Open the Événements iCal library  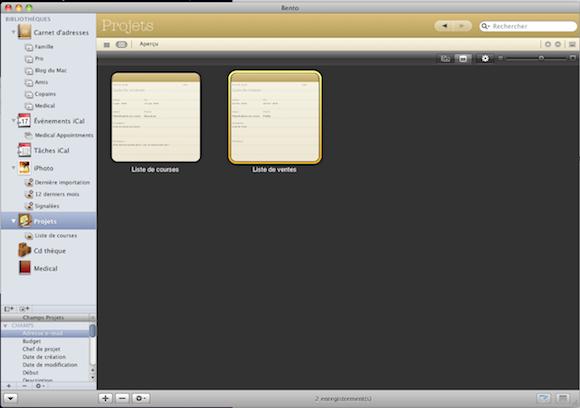[x=51, y=121]
